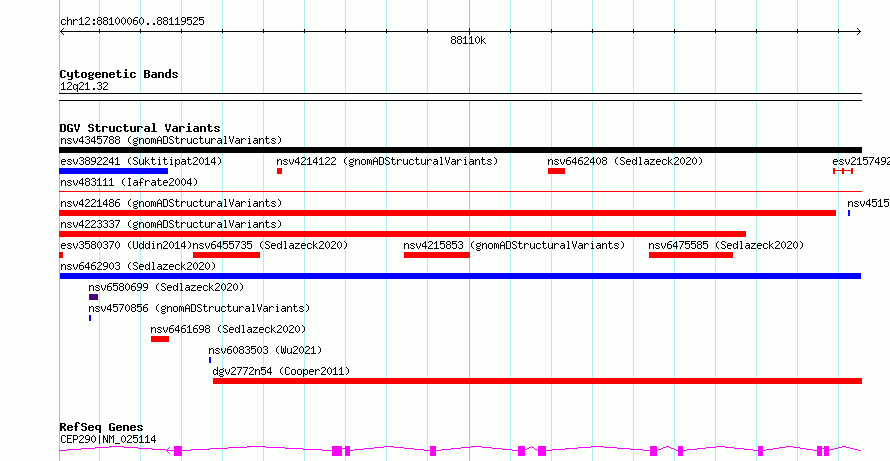The image size is (890, 461).
Task: Click the esv3580370 (Uddin2014) label
Action: point(126,245)
